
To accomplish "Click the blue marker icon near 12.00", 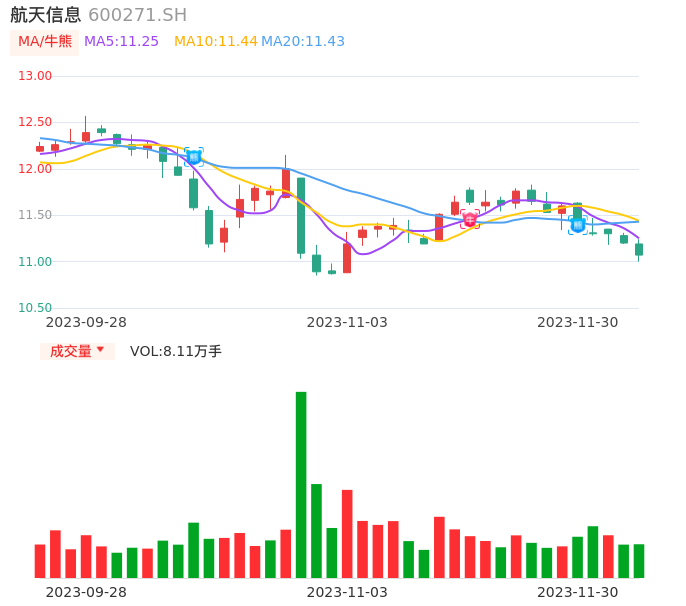I will pyautogui.click(x=194, y=157).
